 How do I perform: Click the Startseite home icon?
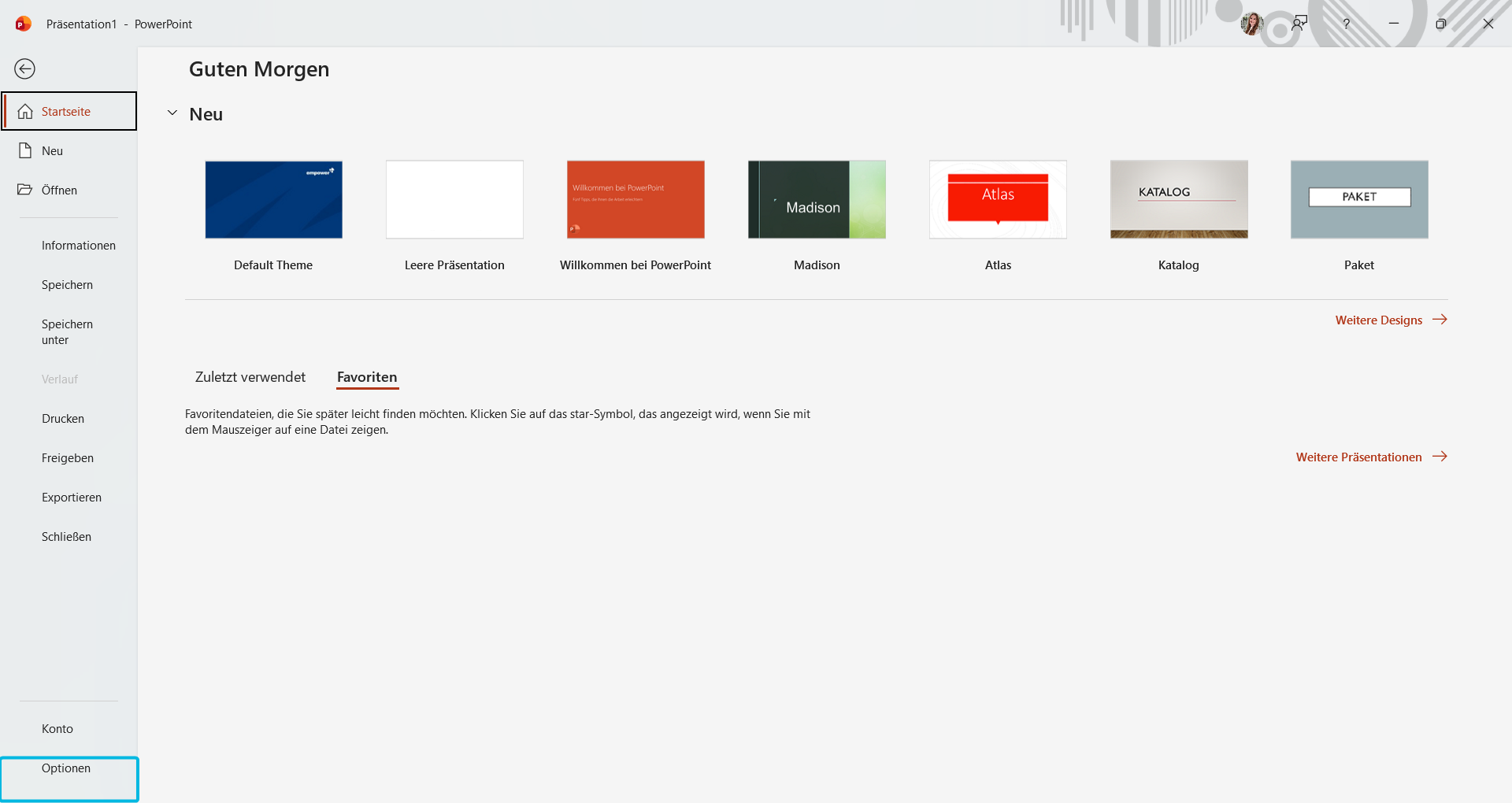(25, 111)
